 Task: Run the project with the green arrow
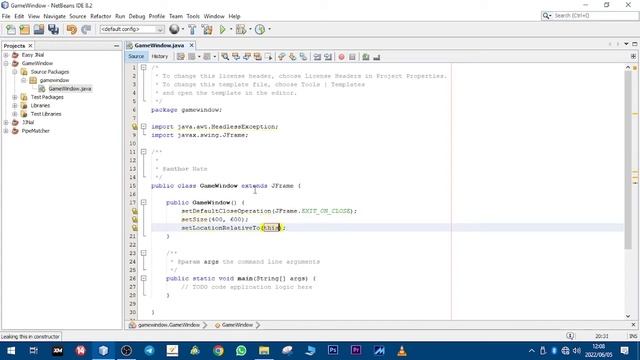click(222, 29)
